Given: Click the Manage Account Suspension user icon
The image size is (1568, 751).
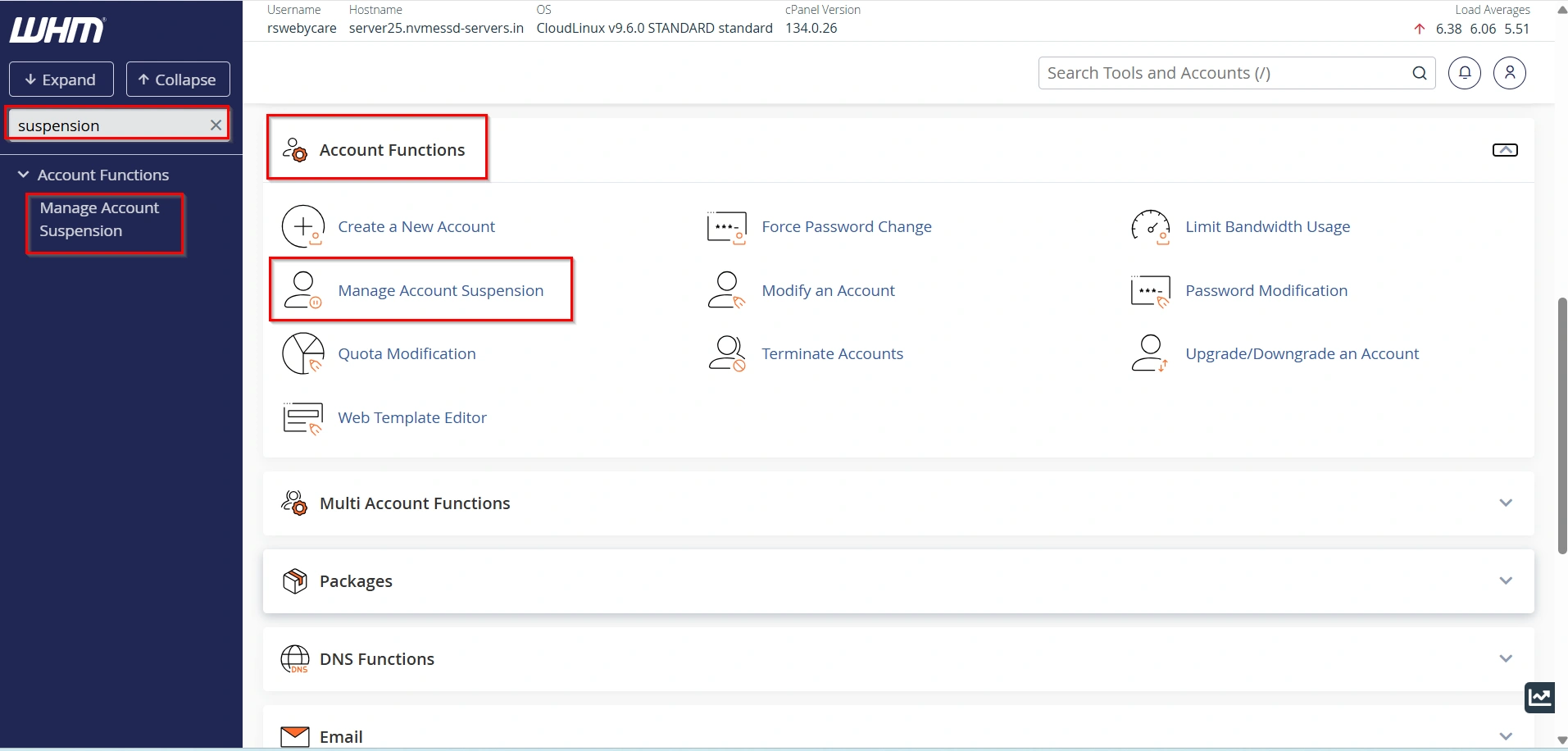Looking at the screenshot, I should pyautogui.click(x=302, y=290).
